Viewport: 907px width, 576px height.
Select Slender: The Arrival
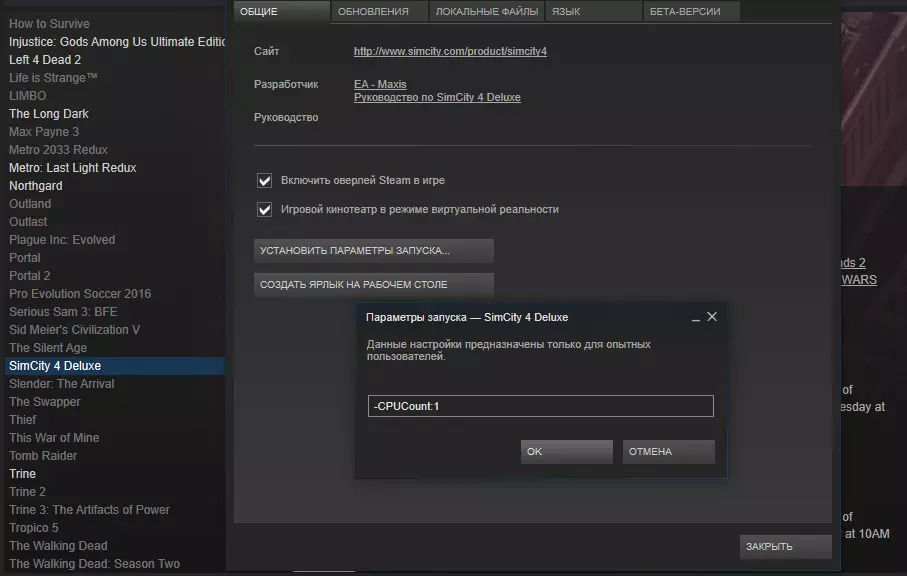pyautogui.click(x=61, y=383)
